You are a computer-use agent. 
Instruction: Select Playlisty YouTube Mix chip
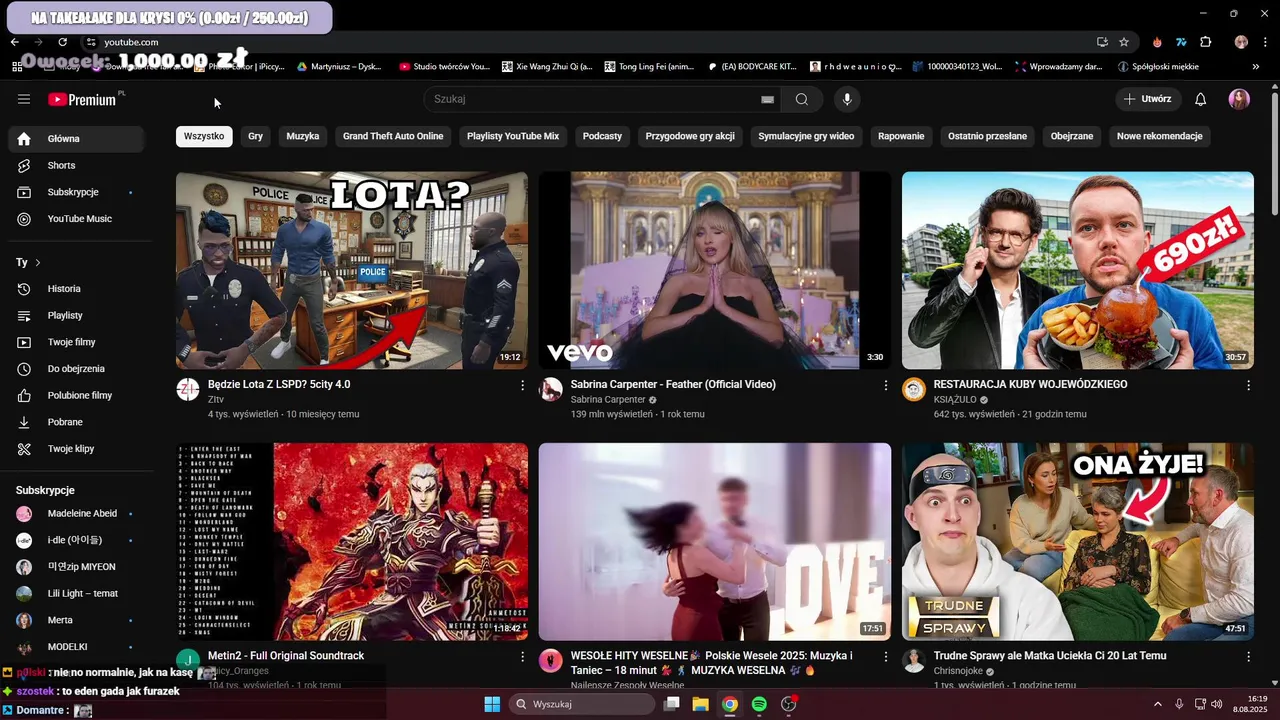(x=513, y=136)
